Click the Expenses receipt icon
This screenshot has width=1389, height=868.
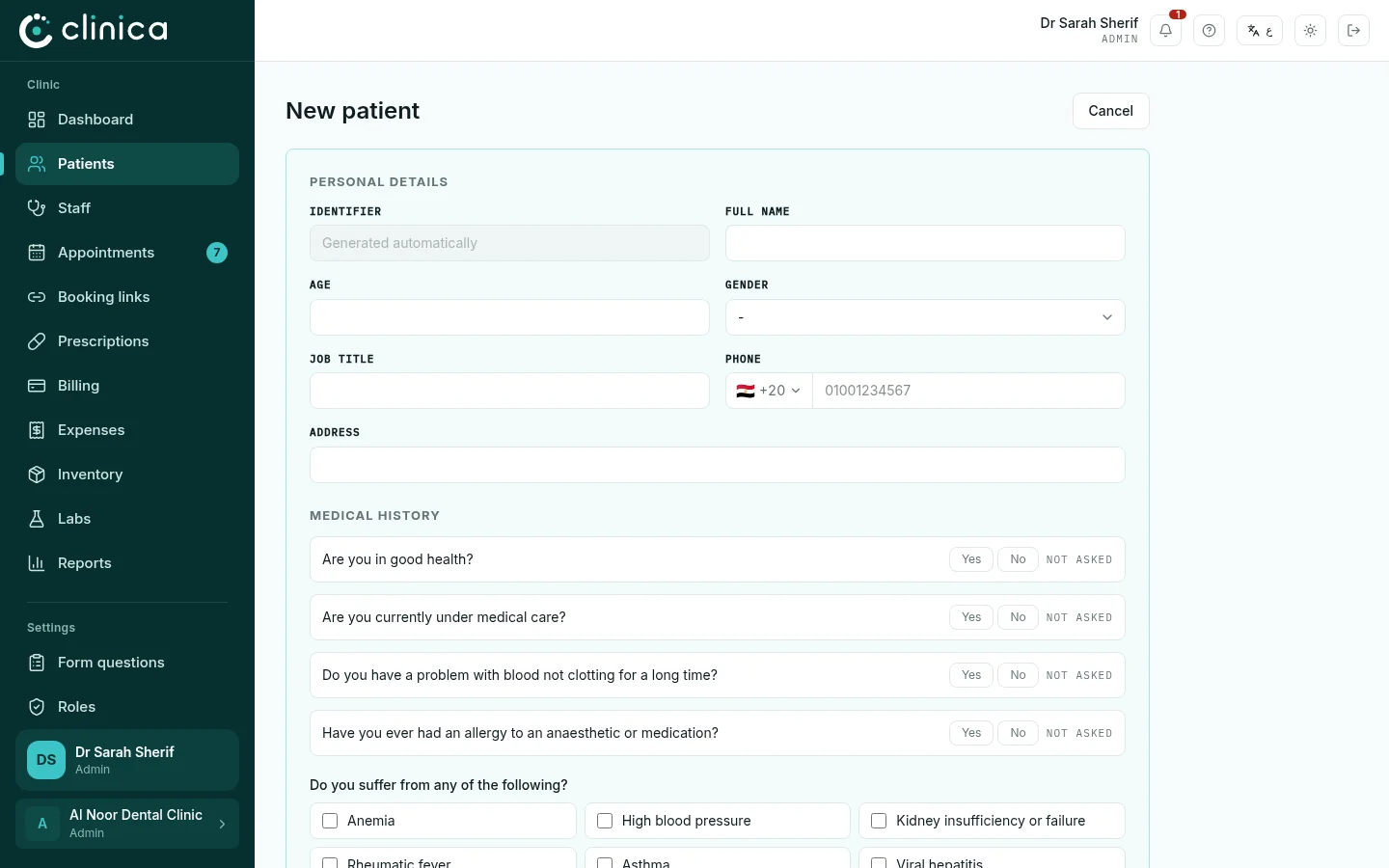[37, 430]
